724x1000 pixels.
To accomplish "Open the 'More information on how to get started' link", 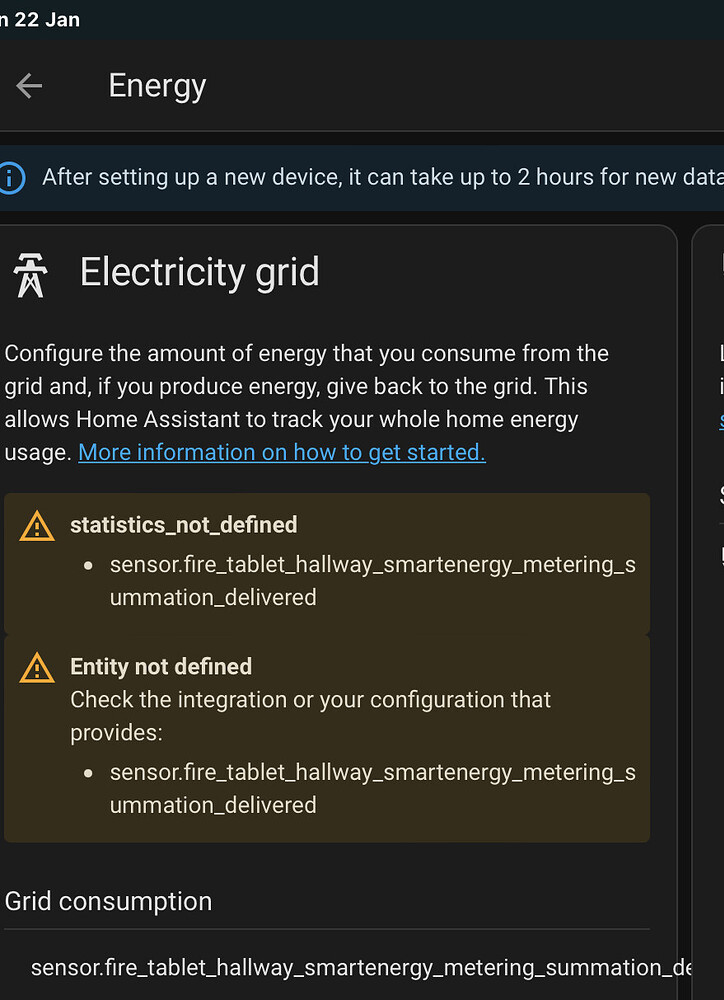I will tap(281, 452).
